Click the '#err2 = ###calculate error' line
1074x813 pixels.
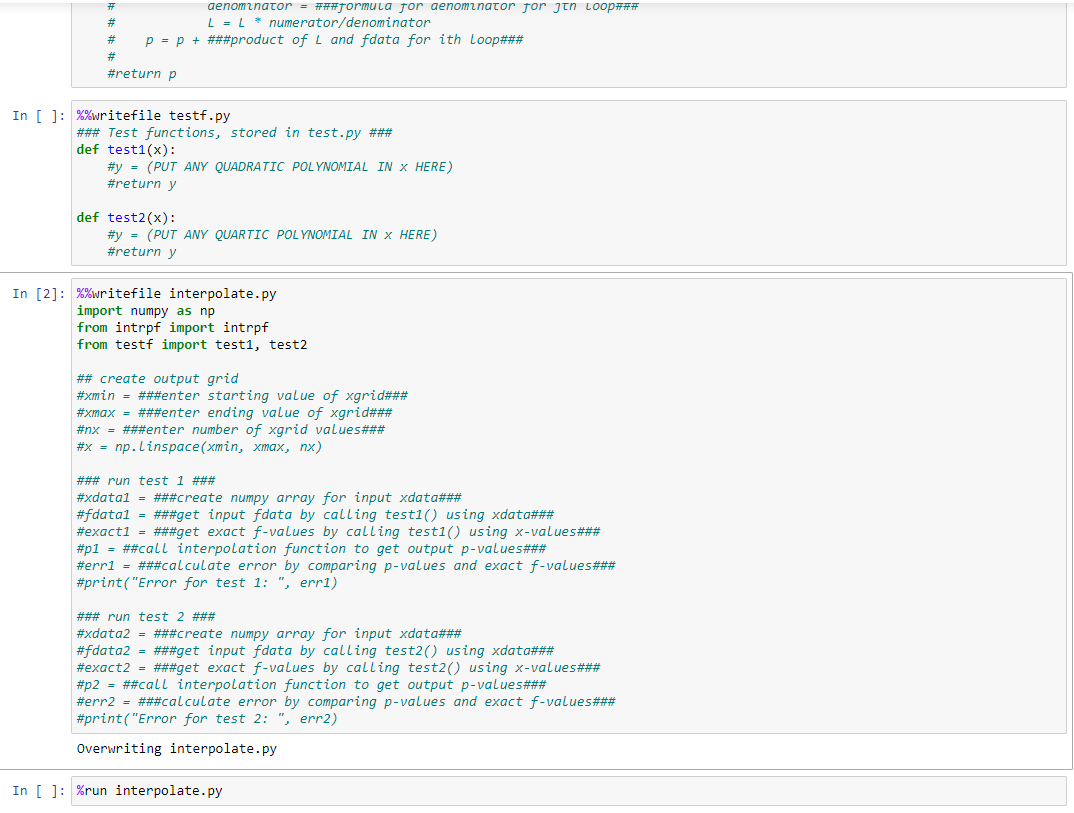[346, 702]
